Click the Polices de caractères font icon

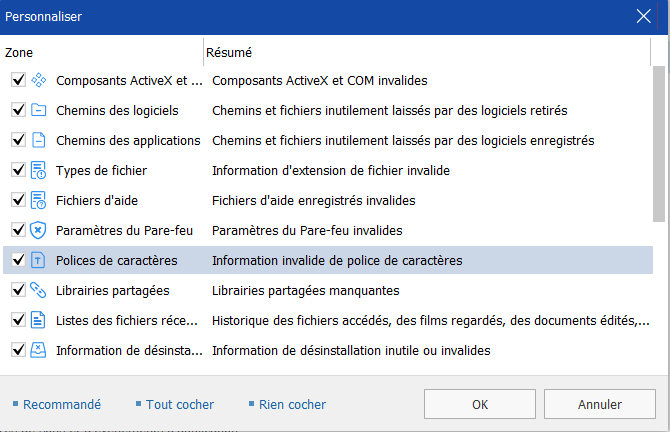pos(38,260)
